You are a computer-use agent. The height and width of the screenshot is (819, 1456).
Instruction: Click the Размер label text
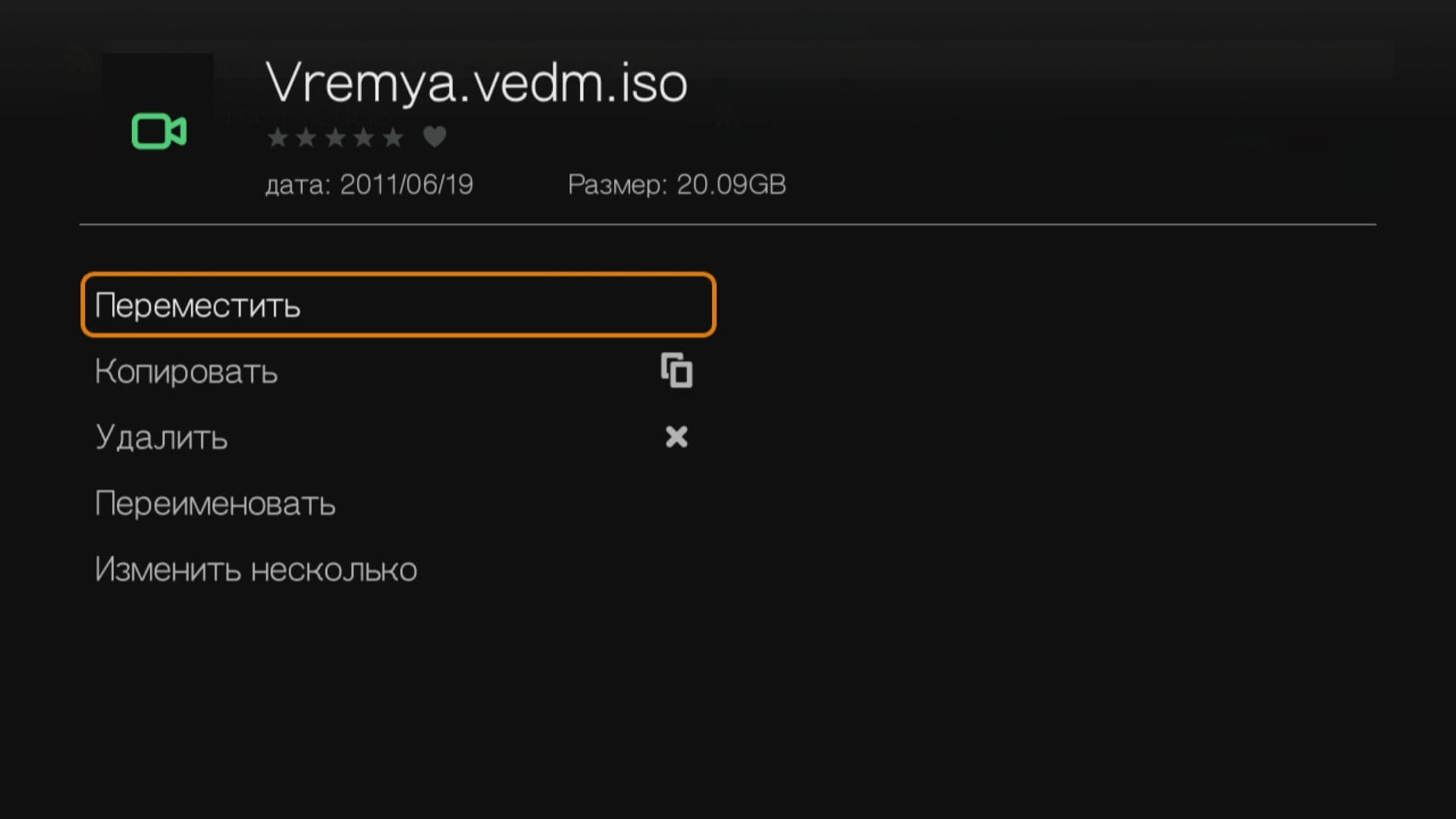pyautogui.click(x=617, y=185)
